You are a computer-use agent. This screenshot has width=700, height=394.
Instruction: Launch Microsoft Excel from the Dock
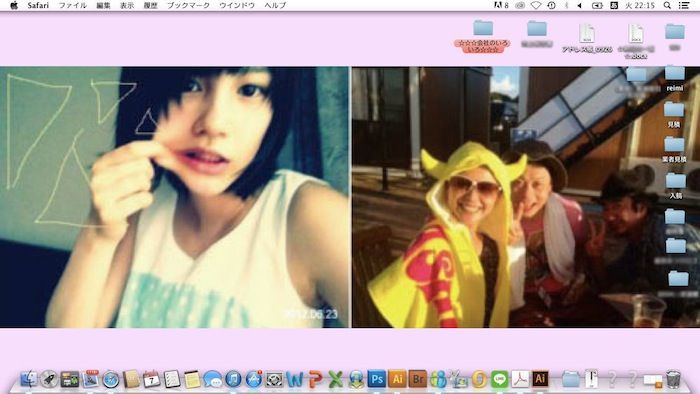coord(336,379)
